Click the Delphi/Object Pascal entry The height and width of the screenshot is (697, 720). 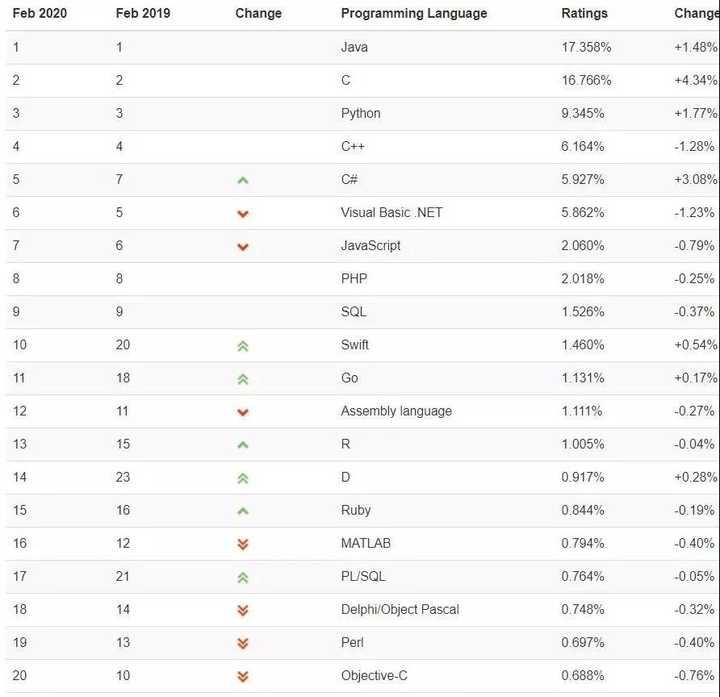coord(400,609)
